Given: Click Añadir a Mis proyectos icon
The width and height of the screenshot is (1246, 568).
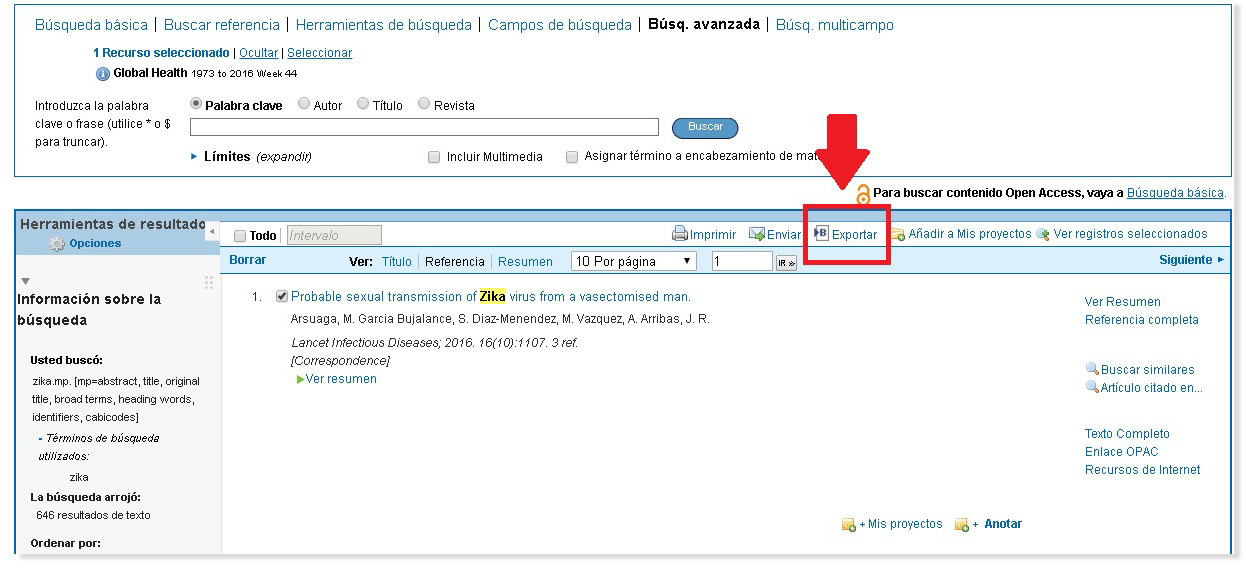Looking at the screenshot, I should (x=898, y=234).
